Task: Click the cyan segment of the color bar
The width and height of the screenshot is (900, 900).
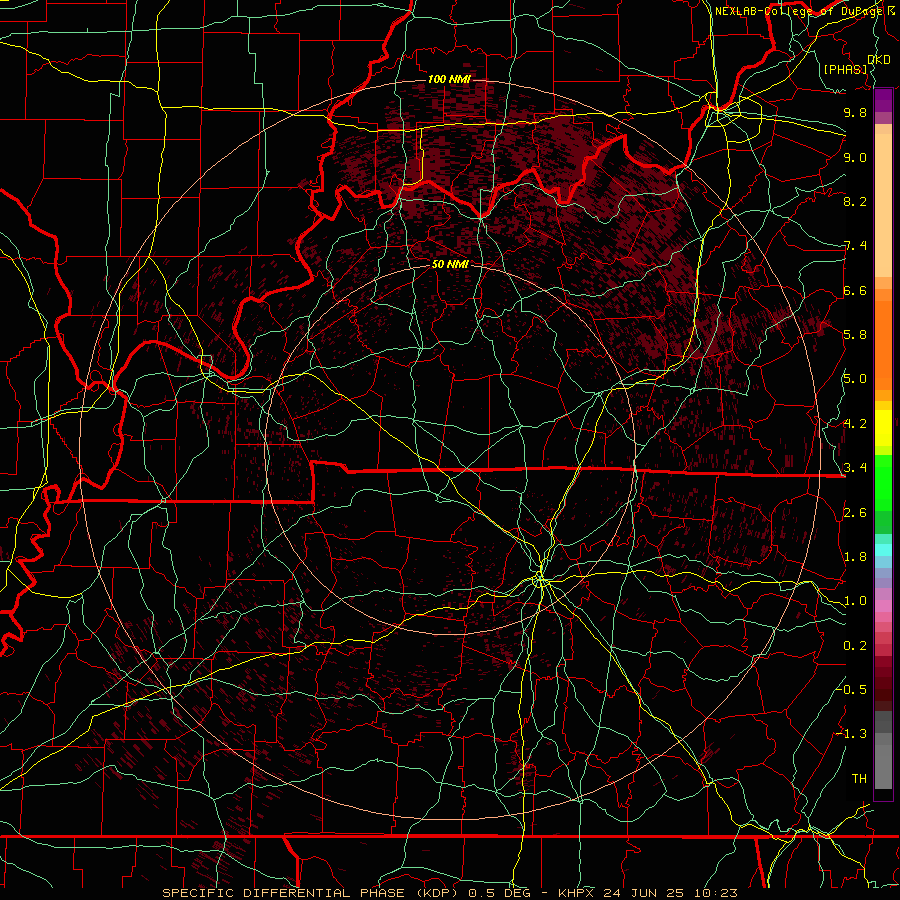Action: point(883,550)
